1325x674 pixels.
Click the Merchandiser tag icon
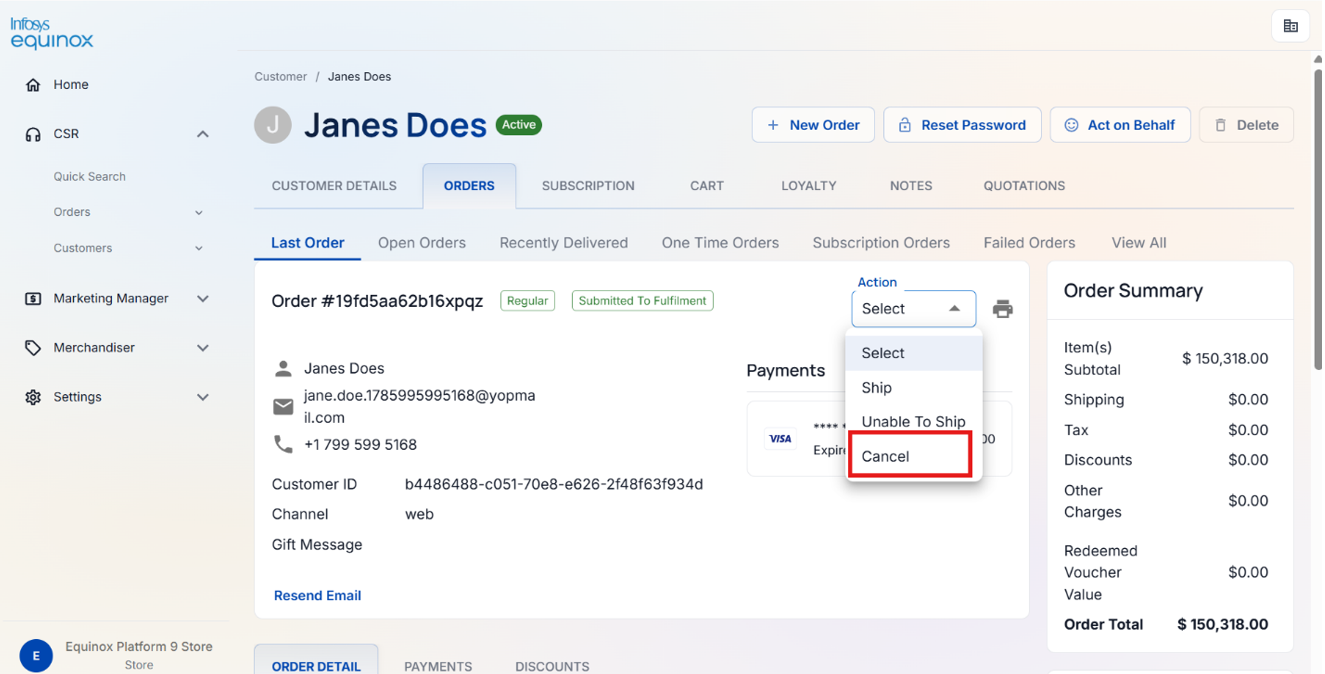[x=33, y=348]
